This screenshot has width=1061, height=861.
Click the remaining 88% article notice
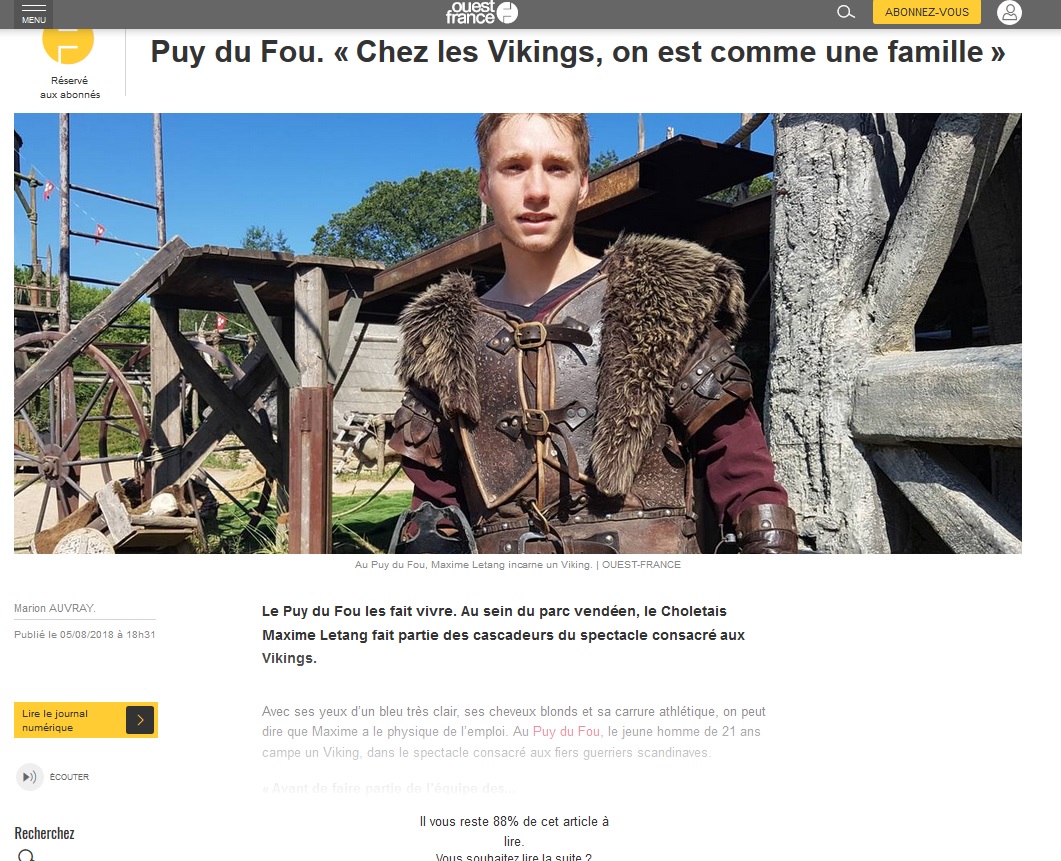pyautogui.click(x=514, y=831)
